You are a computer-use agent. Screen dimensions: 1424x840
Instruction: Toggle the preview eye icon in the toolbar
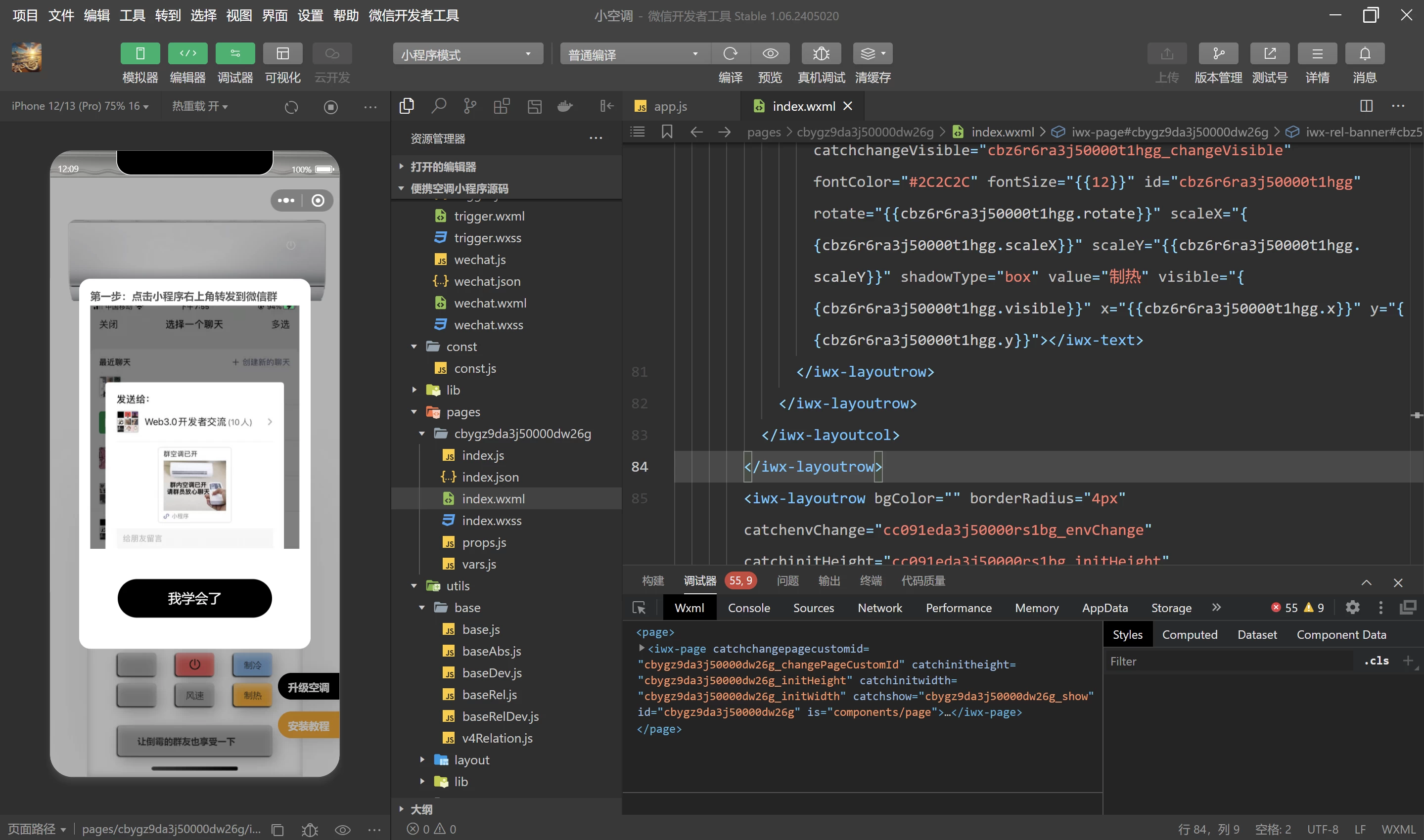(x=770, y=54)
